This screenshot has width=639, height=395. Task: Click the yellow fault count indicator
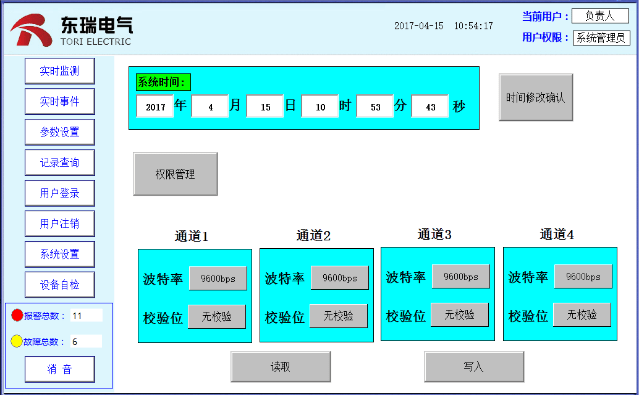(x=16, y=341)
